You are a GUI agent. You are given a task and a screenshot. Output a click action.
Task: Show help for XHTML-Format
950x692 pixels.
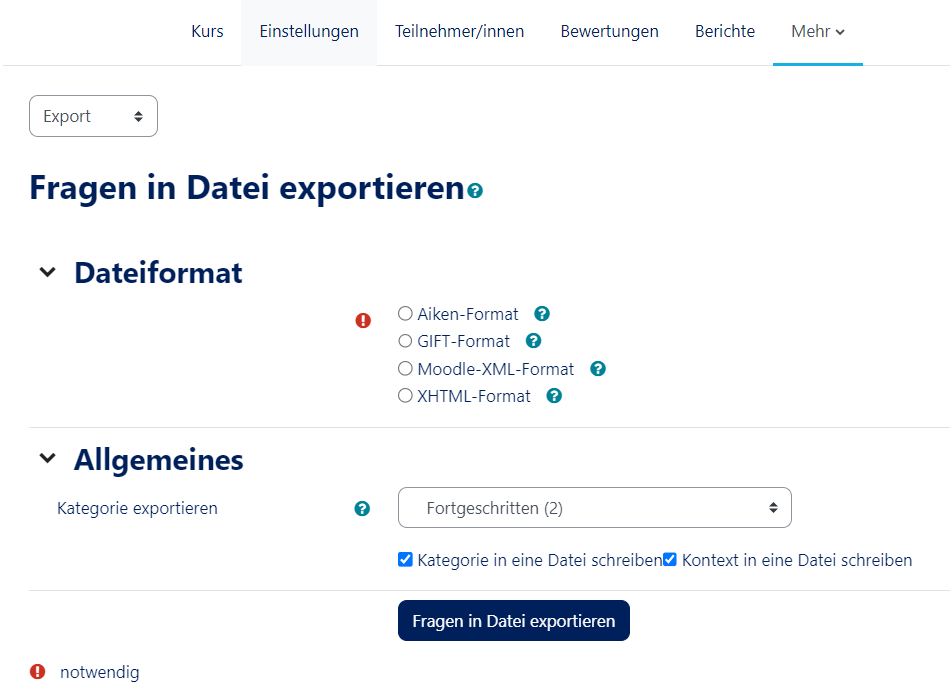coord(554,396)
